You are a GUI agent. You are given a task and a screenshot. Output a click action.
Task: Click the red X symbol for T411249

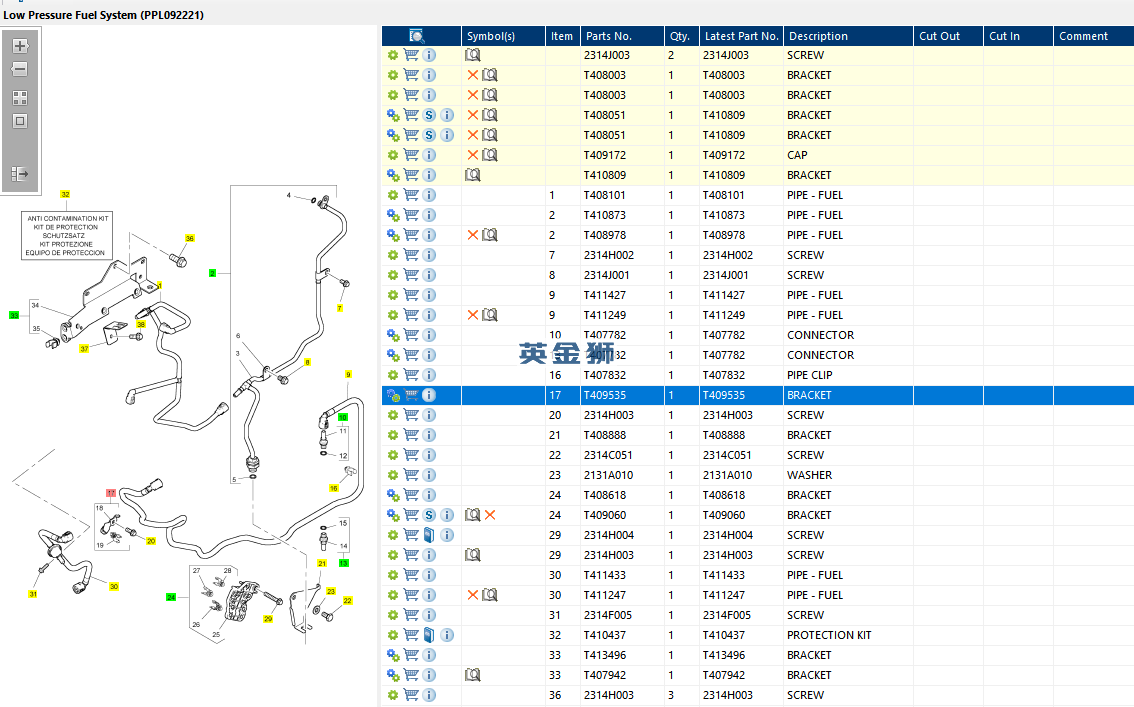473,315
